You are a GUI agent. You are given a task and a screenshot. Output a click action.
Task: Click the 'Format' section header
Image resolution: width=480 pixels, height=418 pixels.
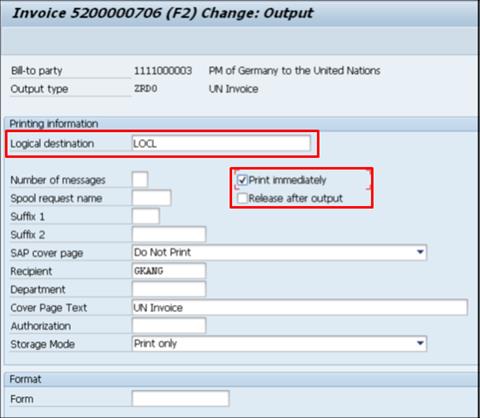[x=25, y=379]
